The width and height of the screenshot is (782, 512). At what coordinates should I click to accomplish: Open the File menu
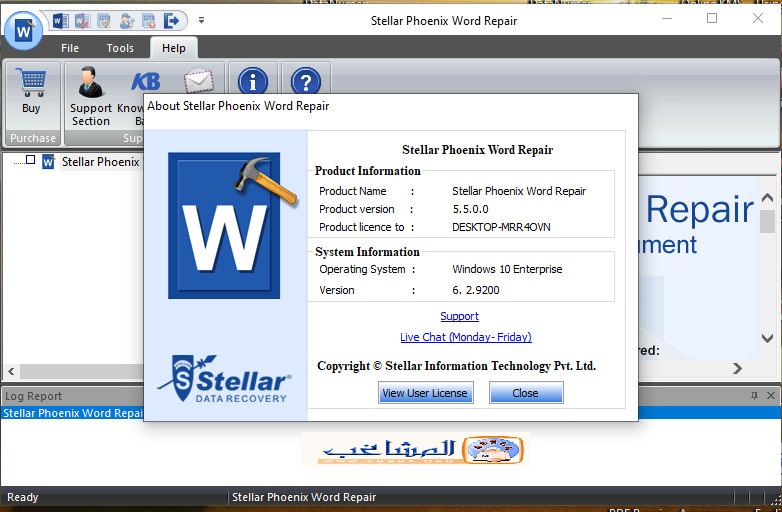70,48
